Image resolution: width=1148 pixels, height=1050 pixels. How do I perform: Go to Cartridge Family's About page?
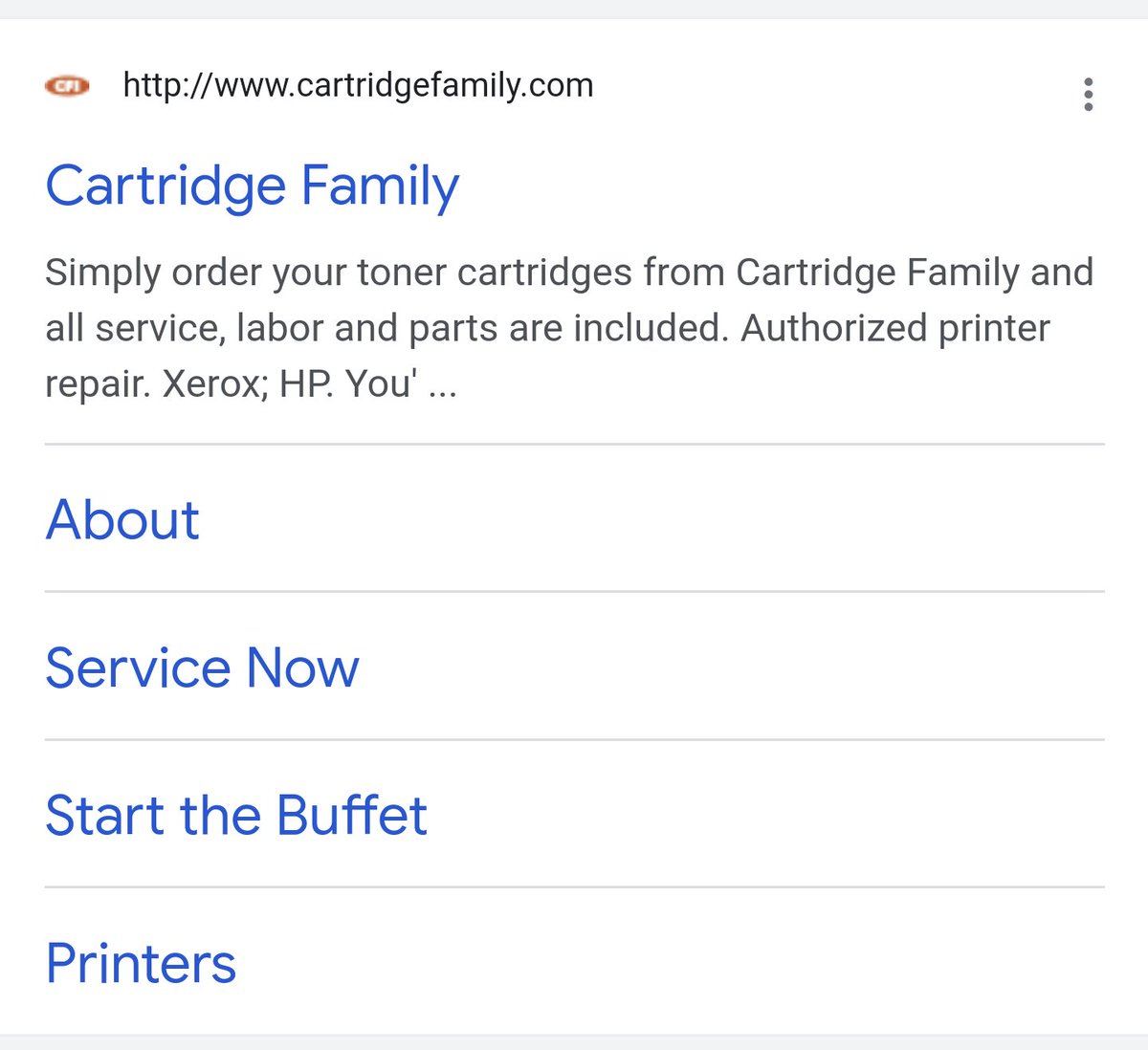tap(122, 519)
